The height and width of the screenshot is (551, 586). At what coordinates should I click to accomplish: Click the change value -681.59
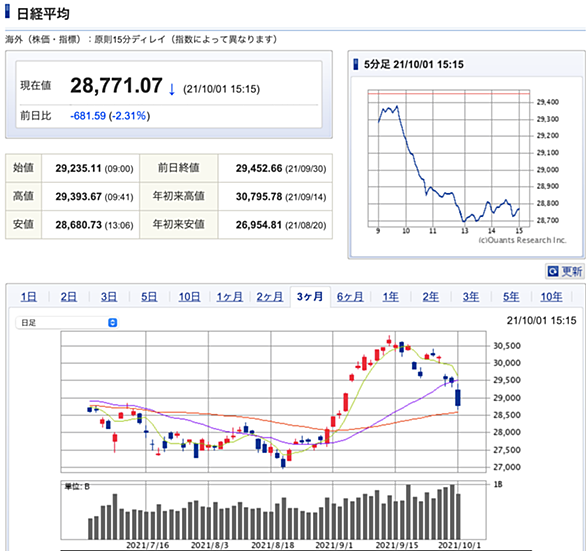coord(88,116)
